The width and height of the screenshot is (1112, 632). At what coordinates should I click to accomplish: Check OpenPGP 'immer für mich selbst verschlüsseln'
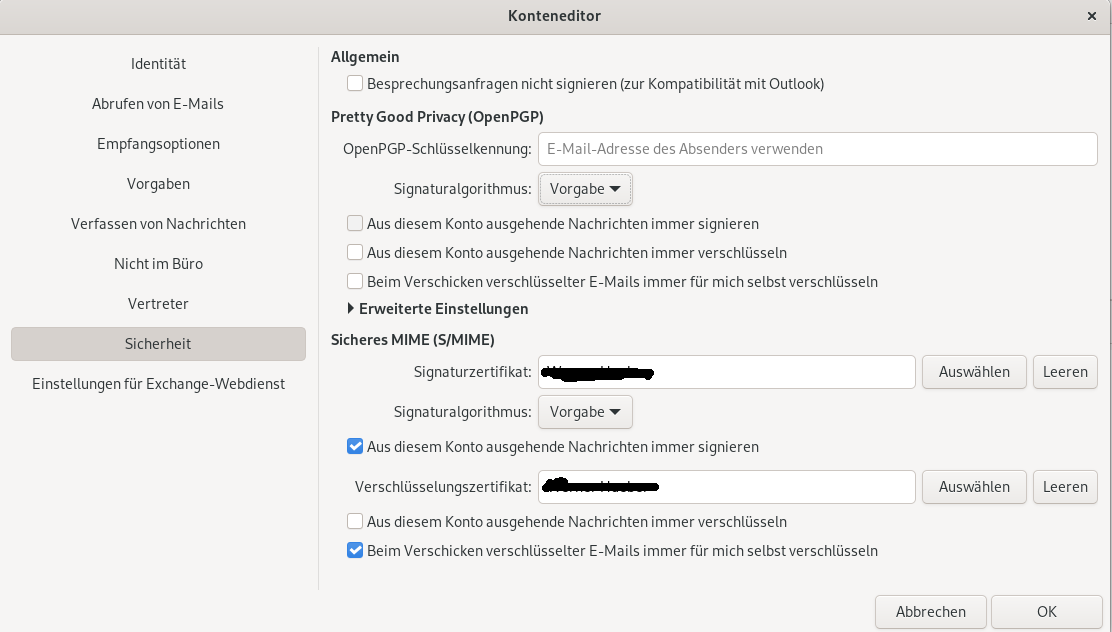355,282
